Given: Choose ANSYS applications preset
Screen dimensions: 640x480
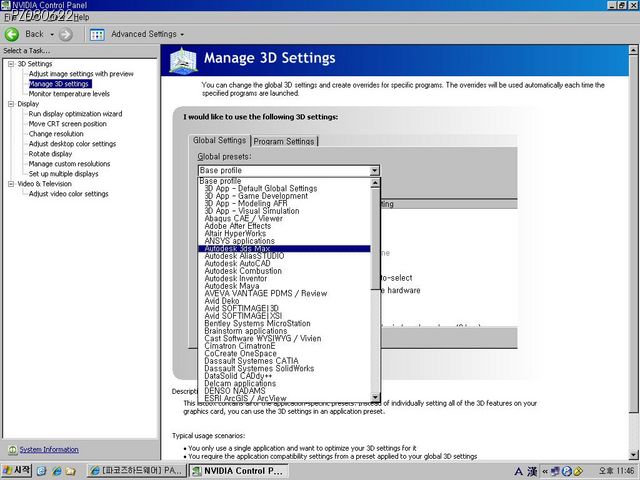Looking at the screenshot, I should [x=284, y=241].
